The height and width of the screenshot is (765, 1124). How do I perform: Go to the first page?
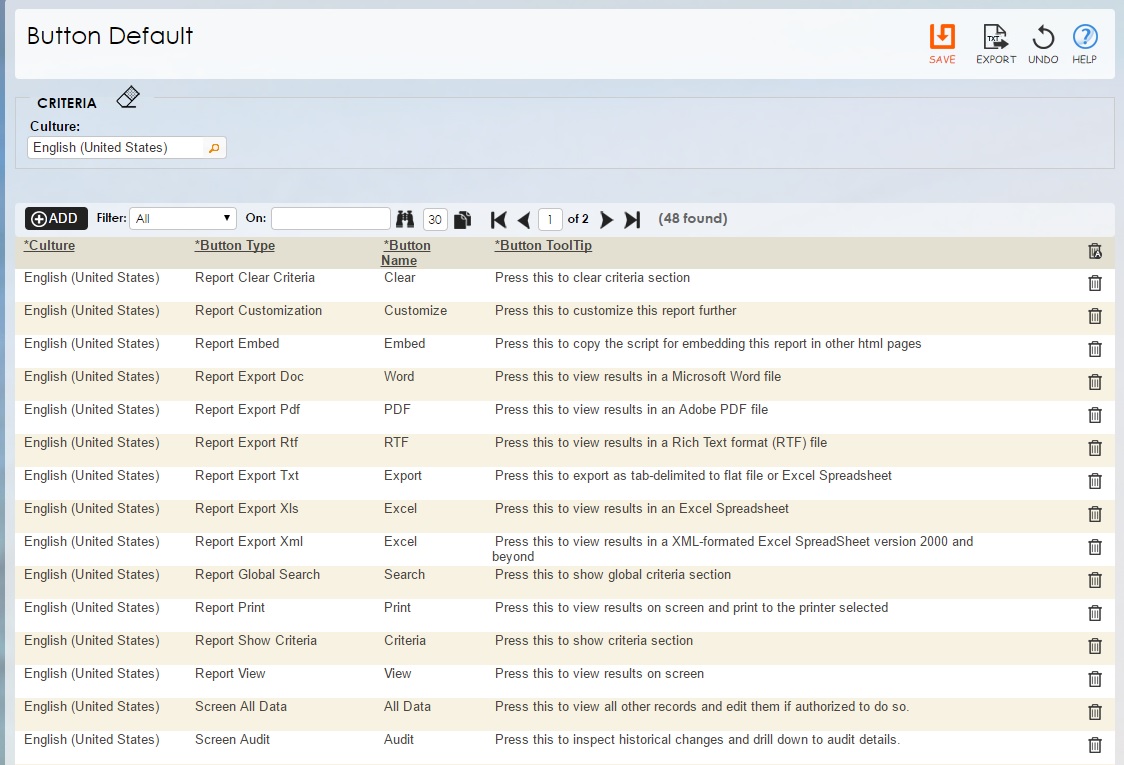pyautogui.click(x=499, y=219)
